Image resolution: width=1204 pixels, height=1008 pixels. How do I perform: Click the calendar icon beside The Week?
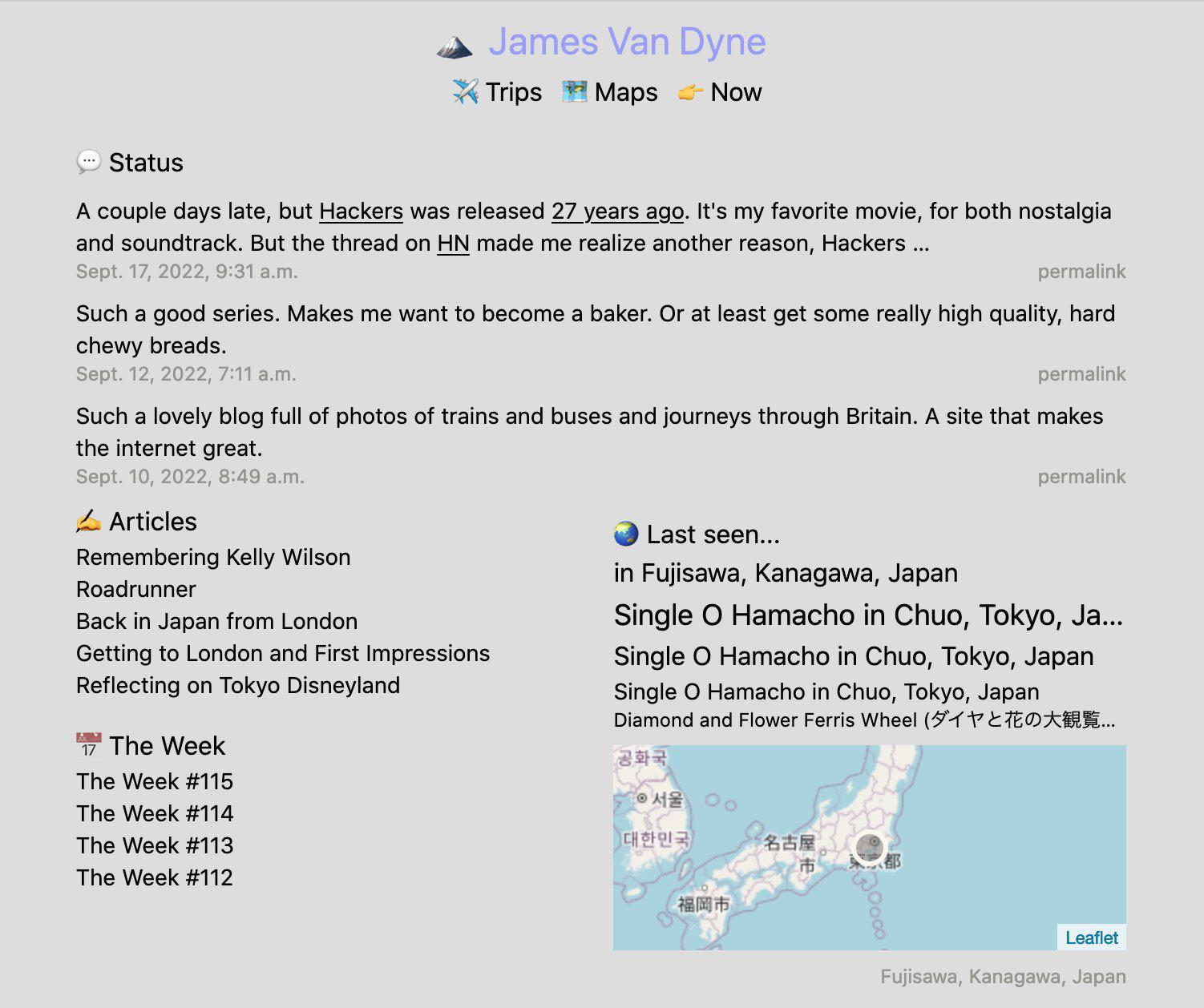point(88,745)
